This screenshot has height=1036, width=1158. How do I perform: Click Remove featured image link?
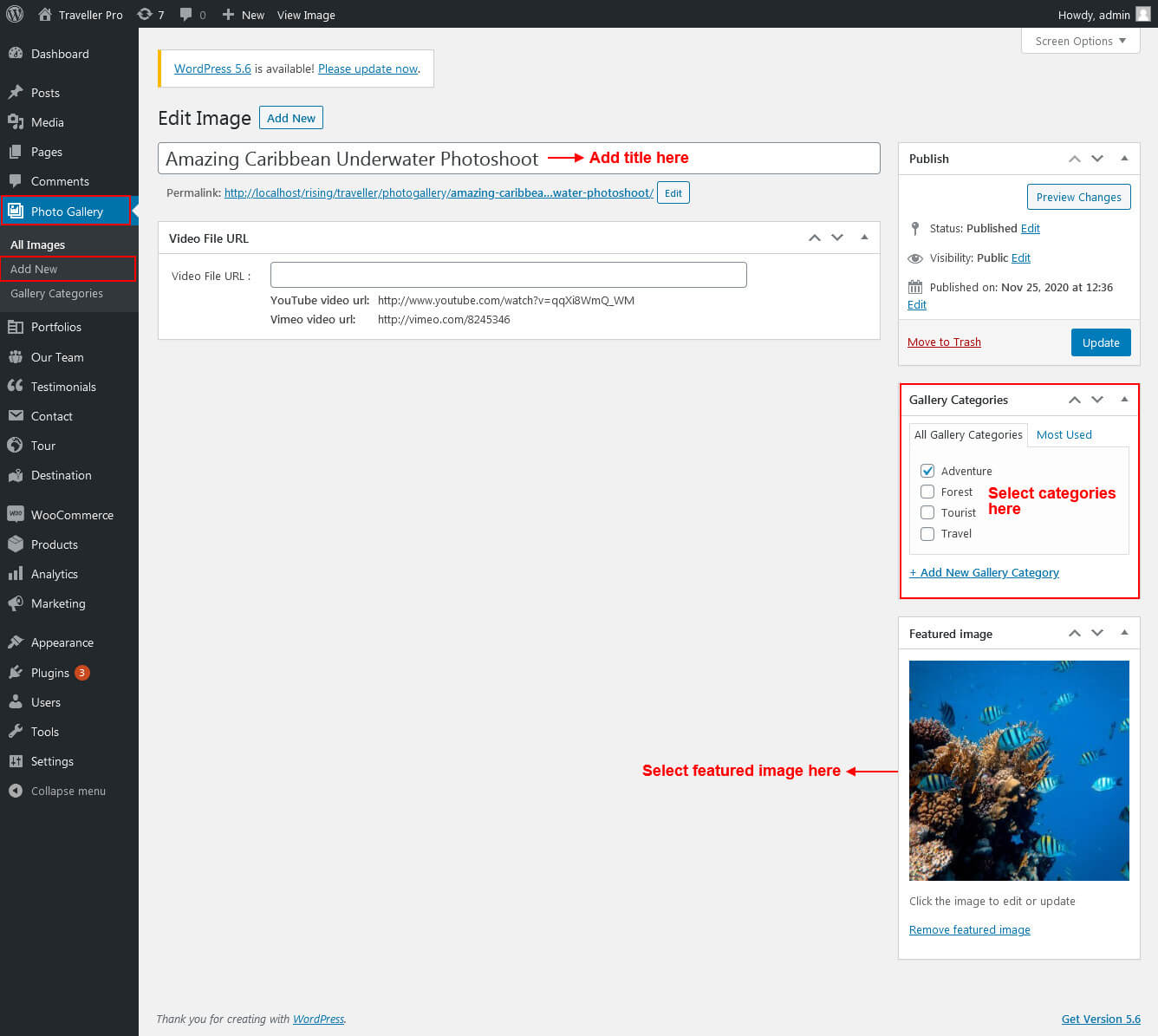click(x=969, y=929)
